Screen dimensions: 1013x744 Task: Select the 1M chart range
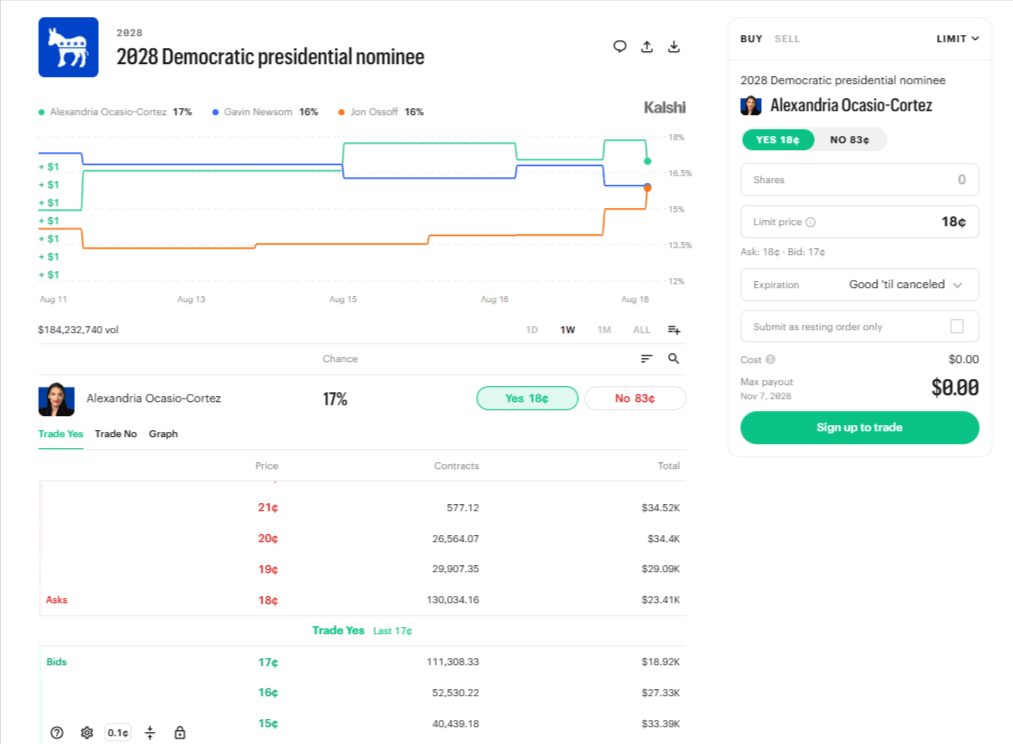point(604,330)
